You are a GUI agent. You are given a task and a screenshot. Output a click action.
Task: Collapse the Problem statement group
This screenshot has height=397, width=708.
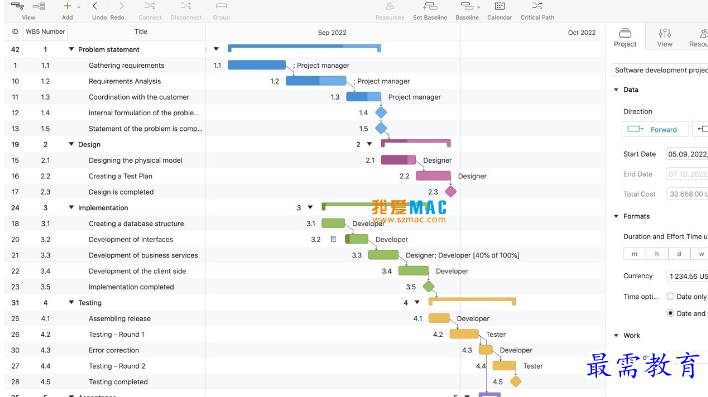tap(71, 49)
